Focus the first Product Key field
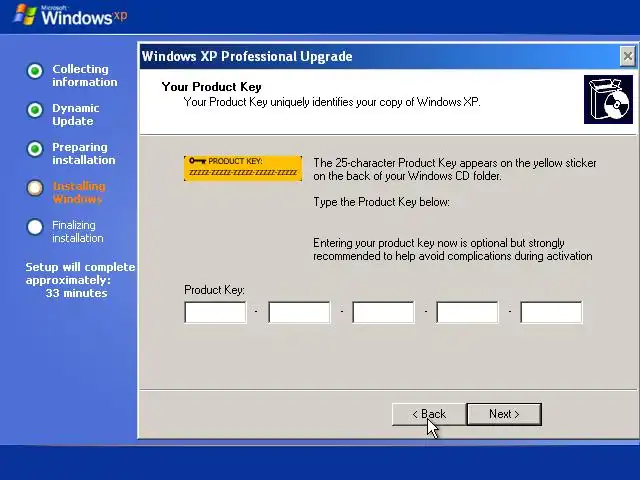This screenshot has height=480, width=640. (215, 312)
